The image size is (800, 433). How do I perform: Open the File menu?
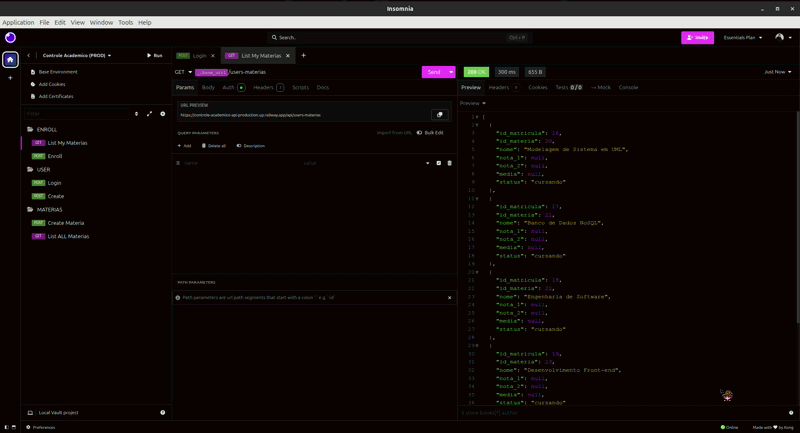click(x=44, y=22)
